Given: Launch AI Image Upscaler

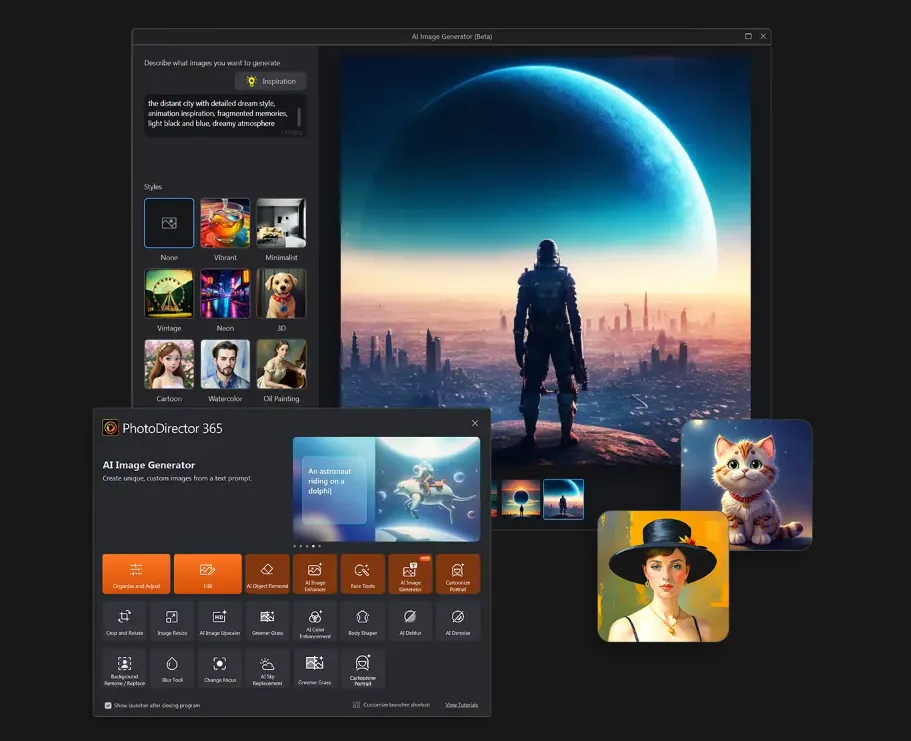Looking at the screenshot, I should (x=220, y=621).
